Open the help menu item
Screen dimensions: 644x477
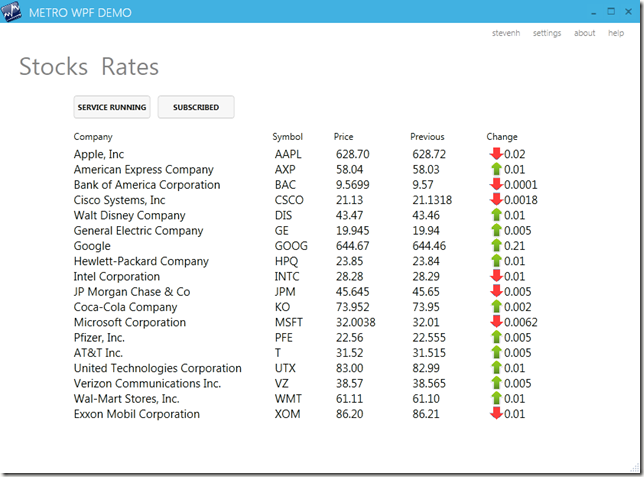click(x=616, y=33)
